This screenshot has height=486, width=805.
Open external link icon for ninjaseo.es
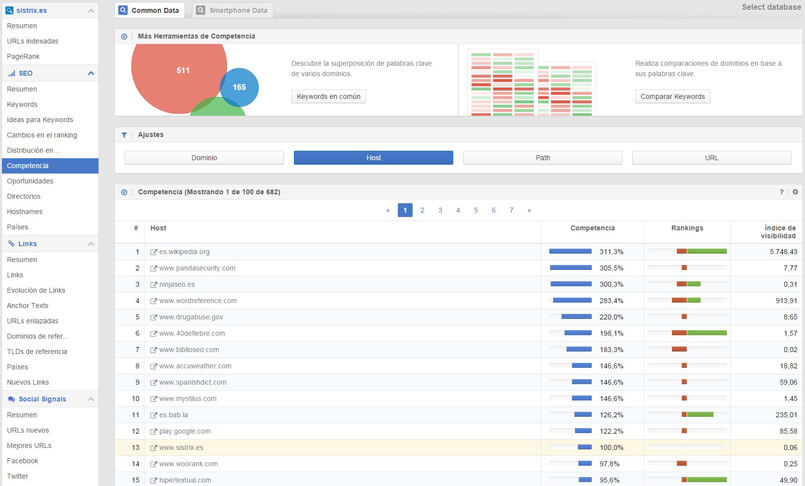click(x=153, y=285)
